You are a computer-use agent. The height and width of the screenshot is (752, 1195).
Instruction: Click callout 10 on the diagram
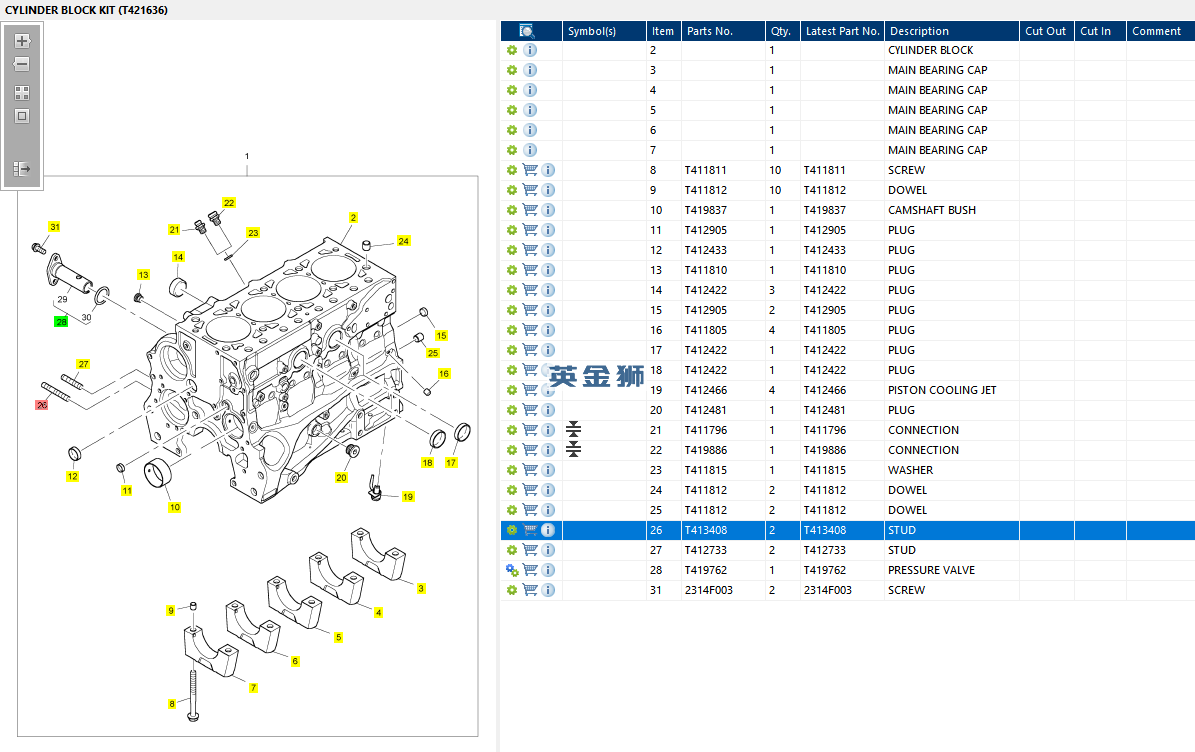[x=174, y=507]
